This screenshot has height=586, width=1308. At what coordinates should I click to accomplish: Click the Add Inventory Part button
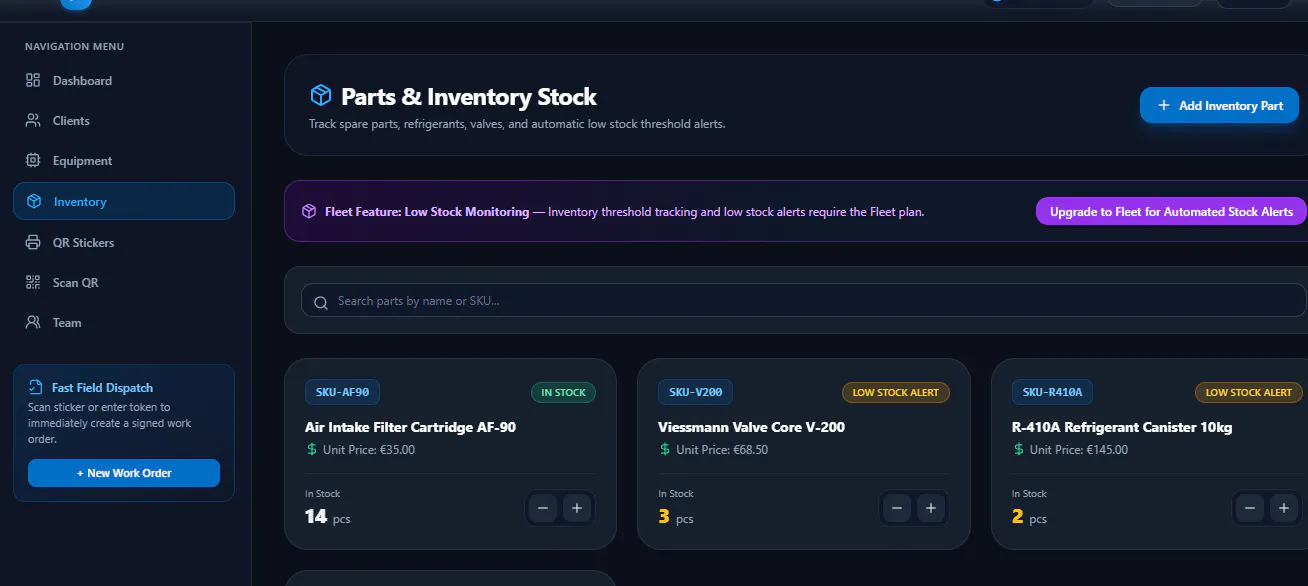point(1219,106)
